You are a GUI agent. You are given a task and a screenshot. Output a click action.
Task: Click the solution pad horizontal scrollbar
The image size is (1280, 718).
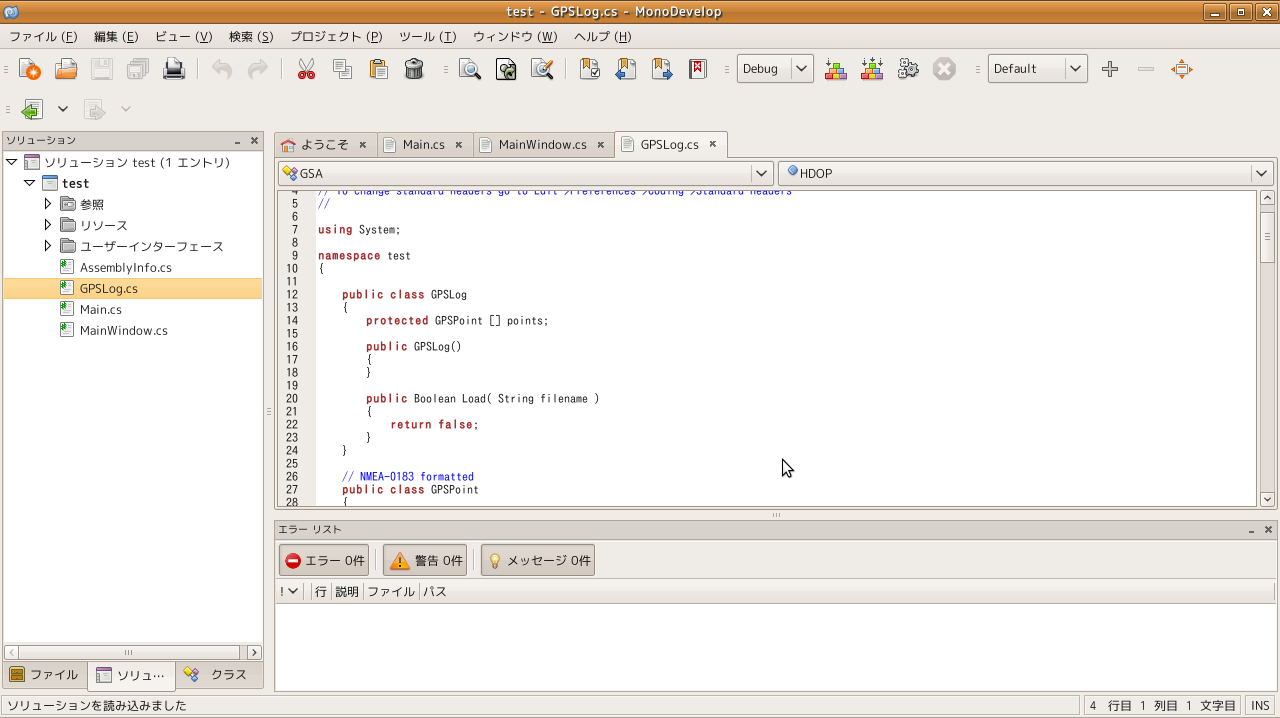point(133,652)
